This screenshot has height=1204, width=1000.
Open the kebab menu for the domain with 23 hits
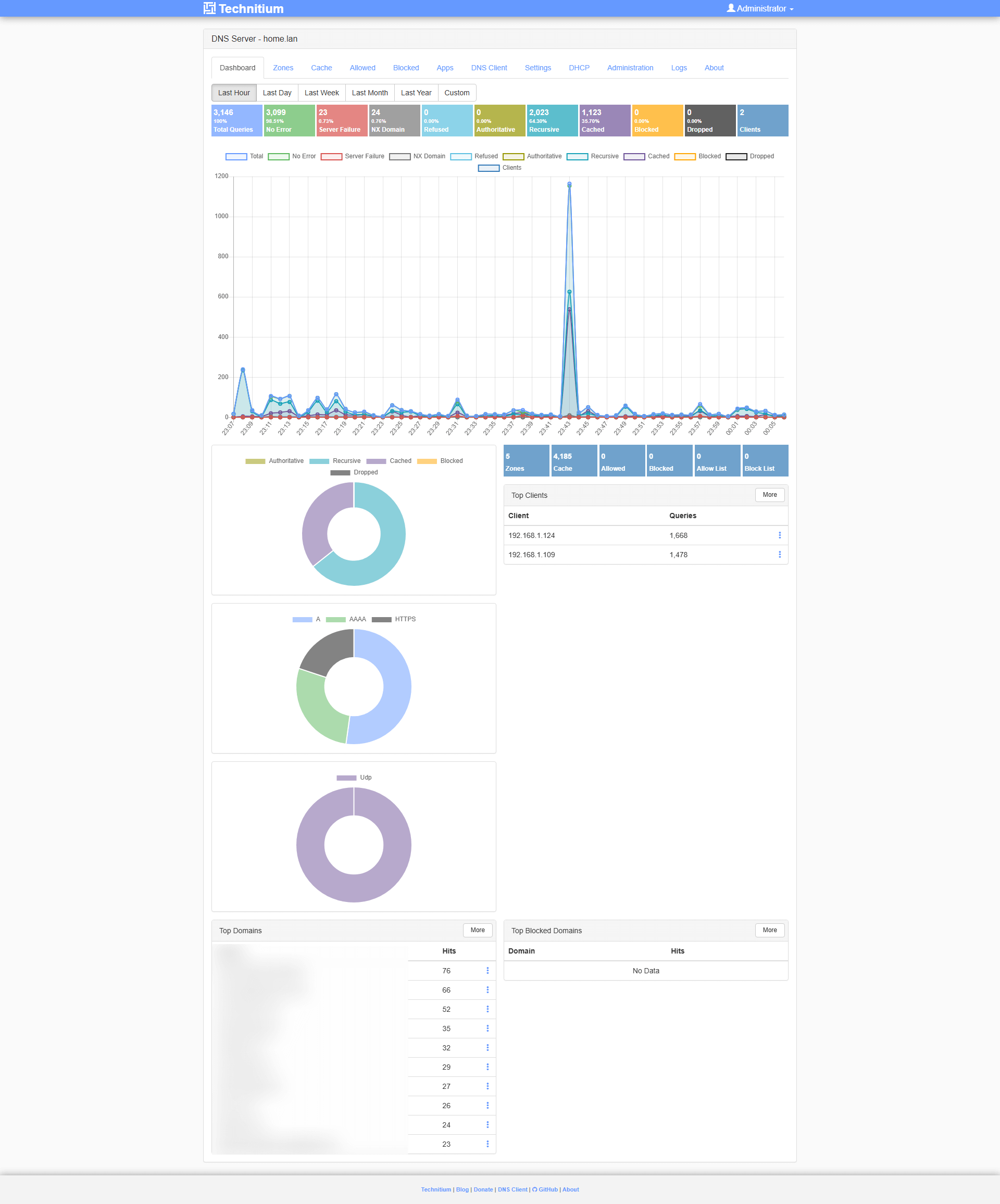point(488,1144)
